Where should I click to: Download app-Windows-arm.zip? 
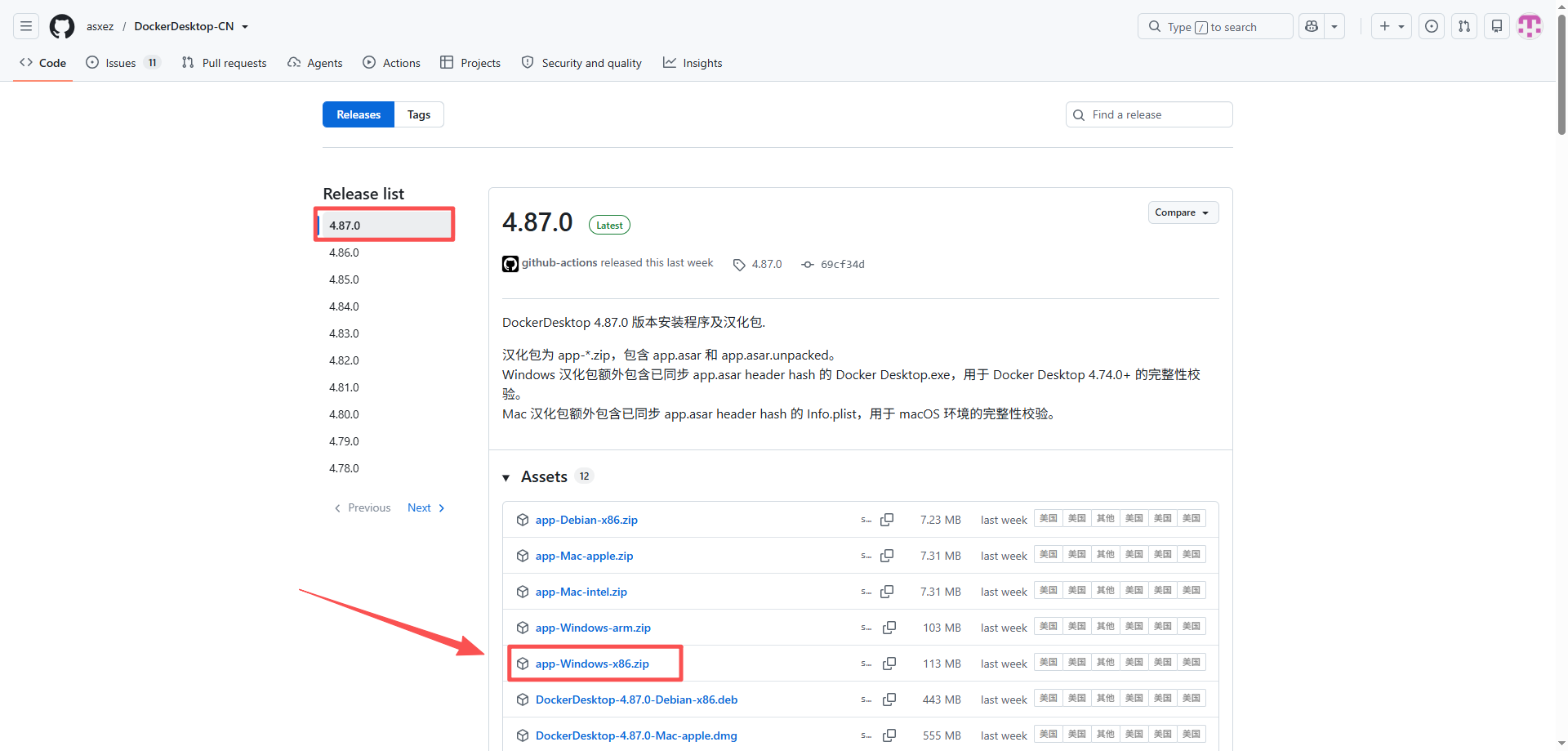593,628
